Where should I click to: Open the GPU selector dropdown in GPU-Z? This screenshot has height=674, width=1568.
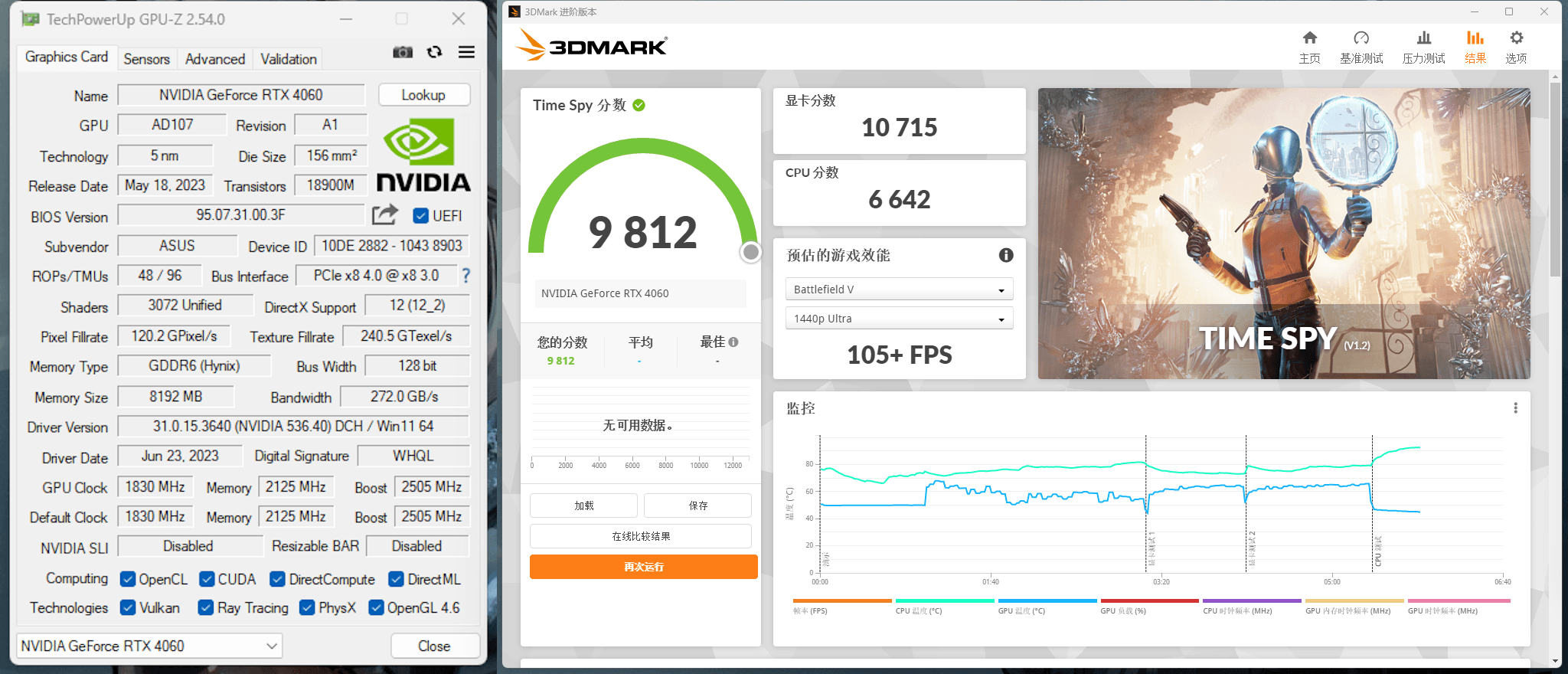coord(149,646)
